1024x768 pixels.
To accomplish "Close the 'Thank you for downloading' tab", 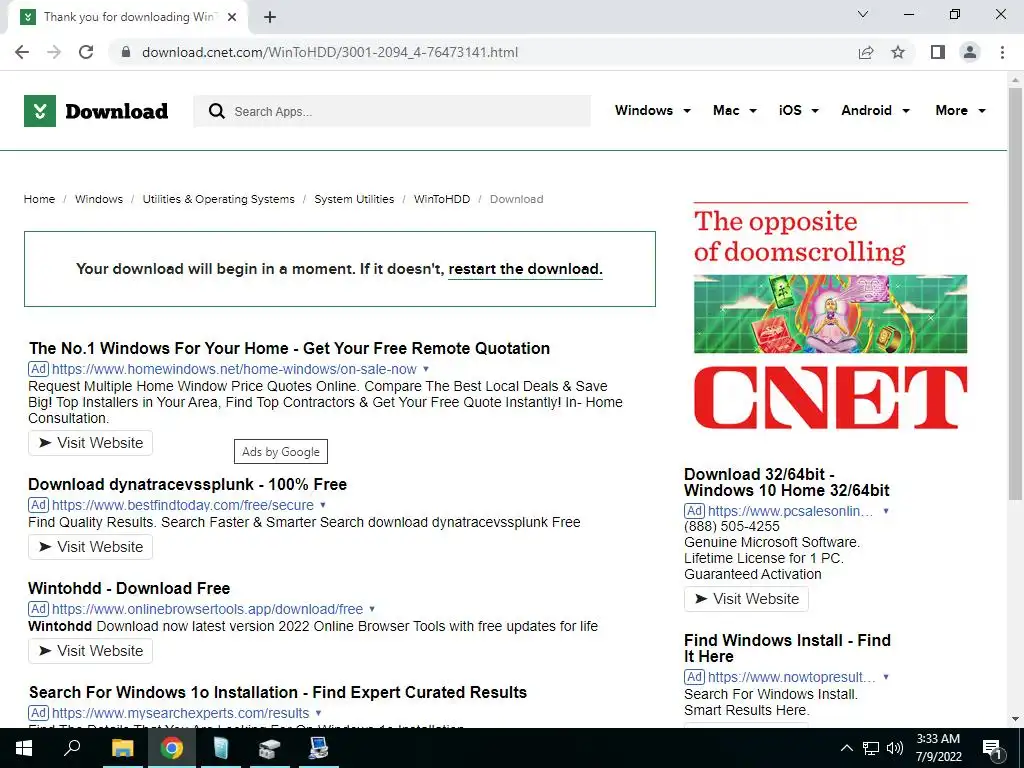I will click(x=232, y=17).
